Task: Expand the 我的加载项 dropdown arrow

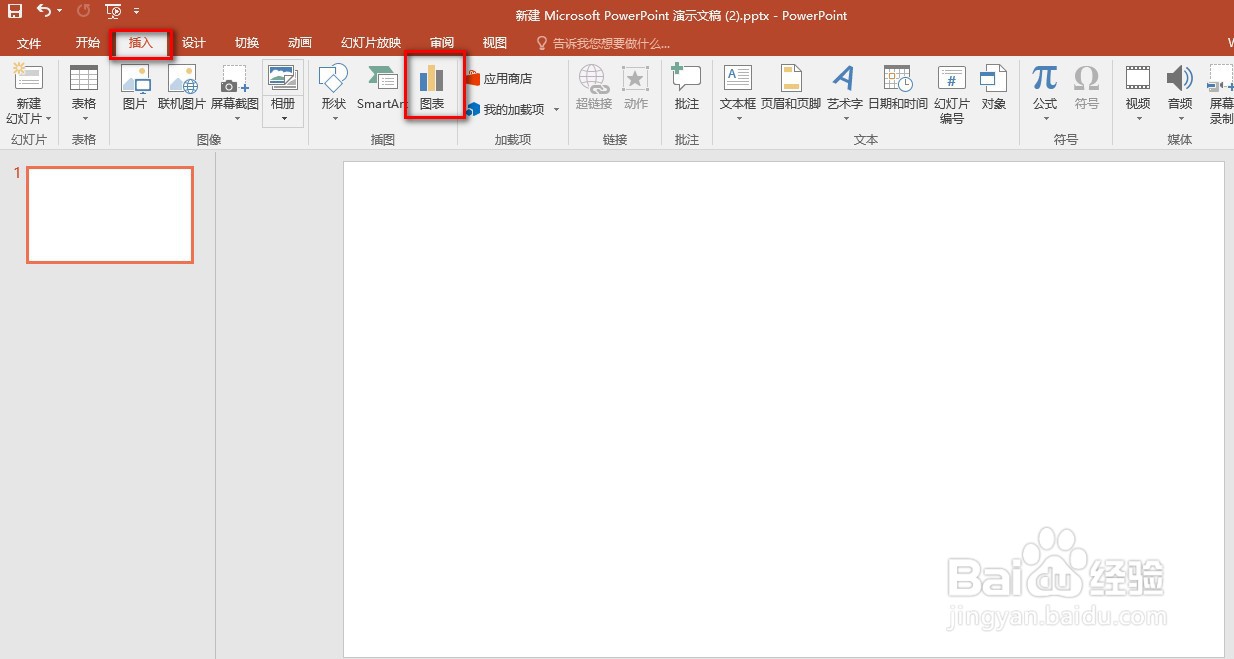Action: pyautogui.click(x=556, y=110)
